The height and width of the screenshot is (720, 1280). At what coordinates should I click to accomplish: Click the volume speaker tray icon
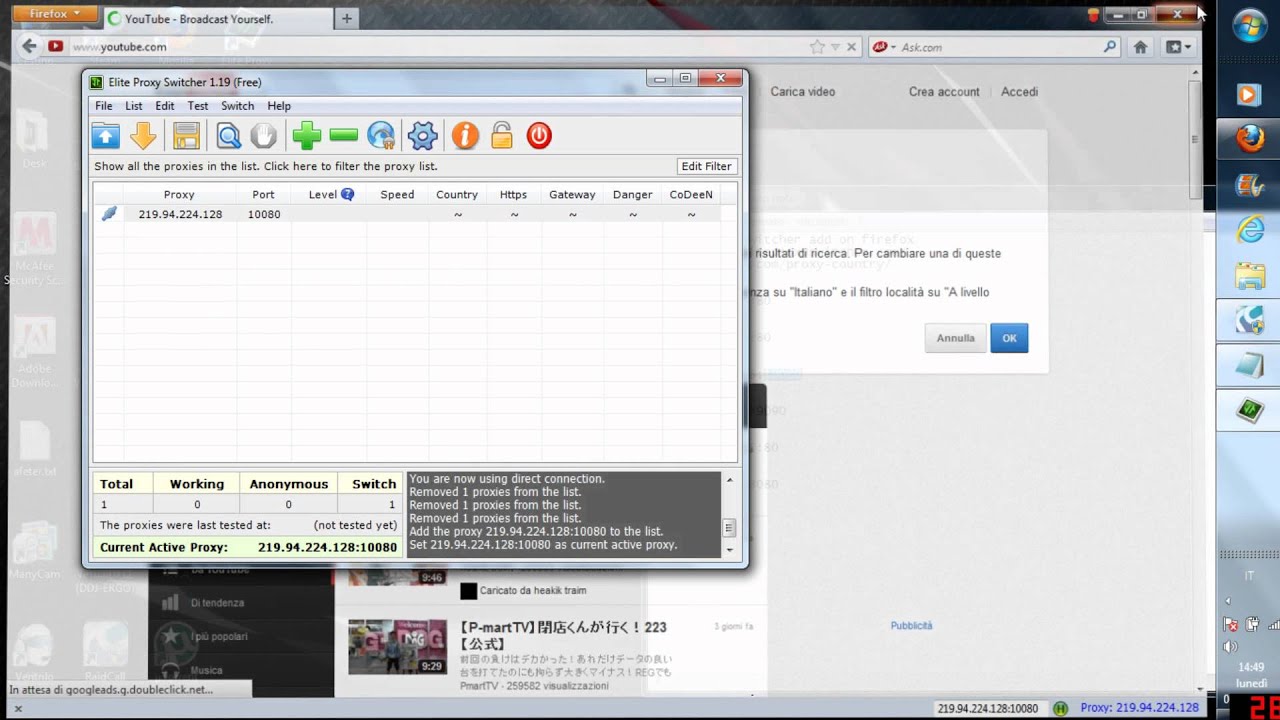(1231, 646)
